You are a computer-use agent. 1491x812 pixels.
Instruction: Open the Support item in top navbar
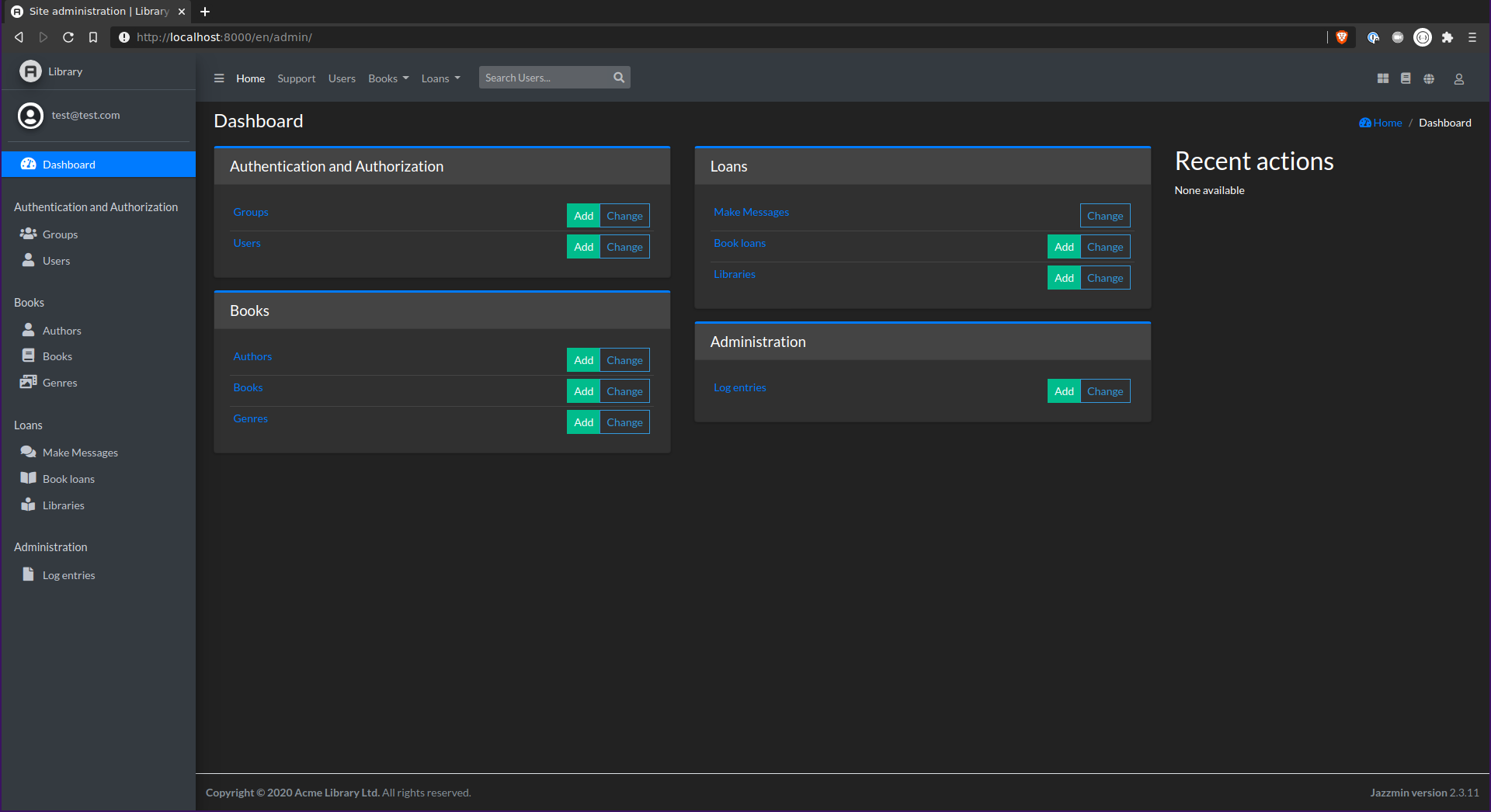[x=297, y=78]
